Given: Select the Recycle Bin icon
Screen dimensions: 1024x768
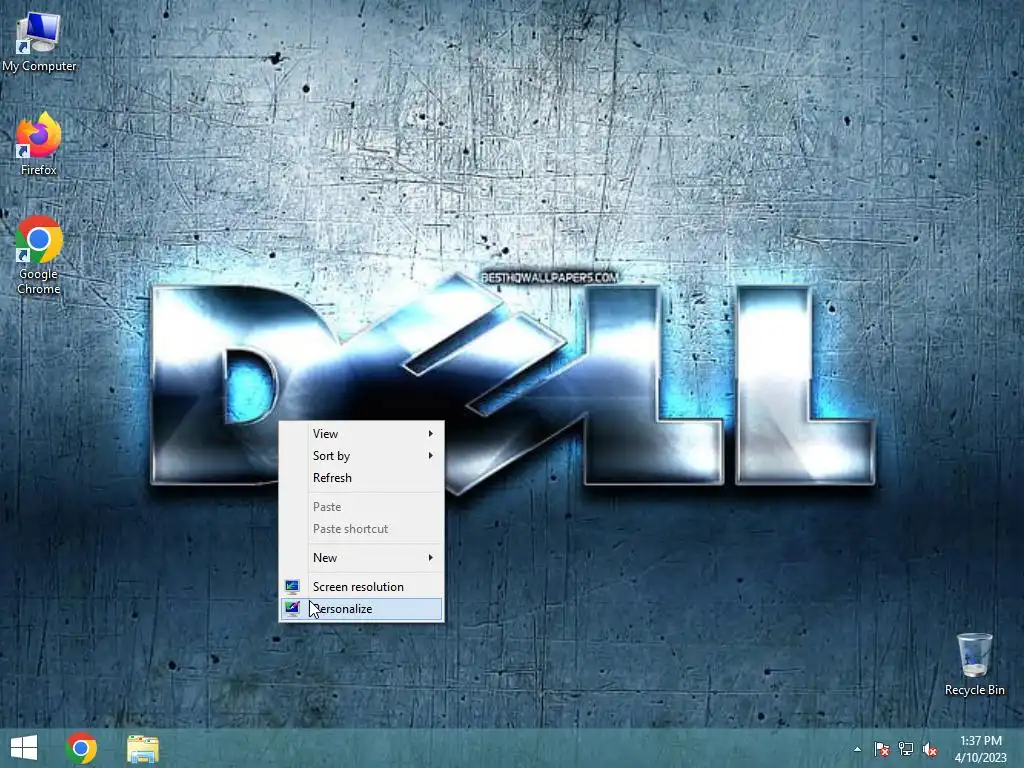Looking at the screenshot, I should 974,664.
